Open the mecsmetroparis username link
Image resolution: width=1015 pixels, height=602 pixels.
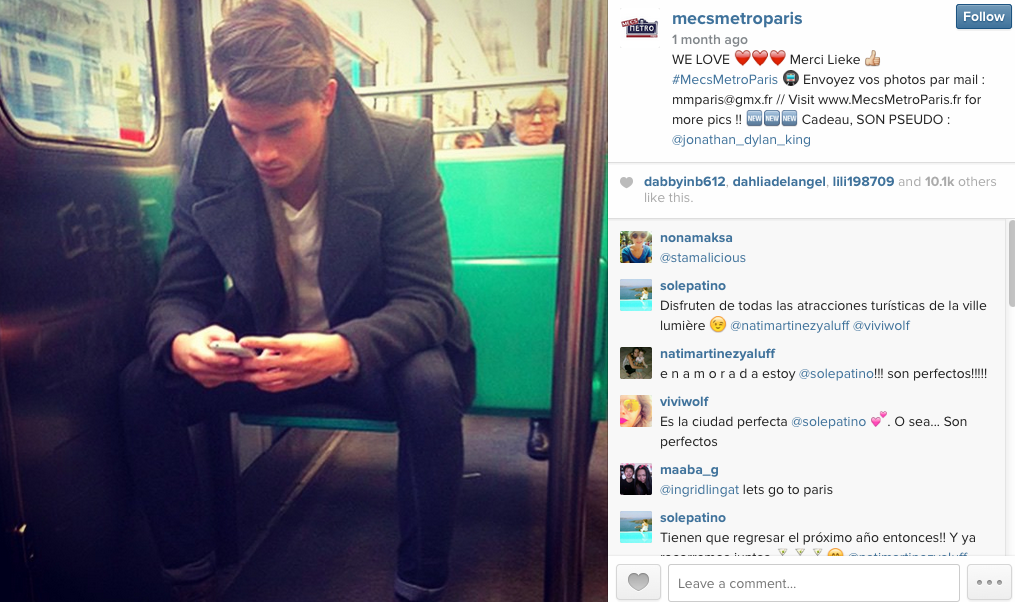(737, 19)
